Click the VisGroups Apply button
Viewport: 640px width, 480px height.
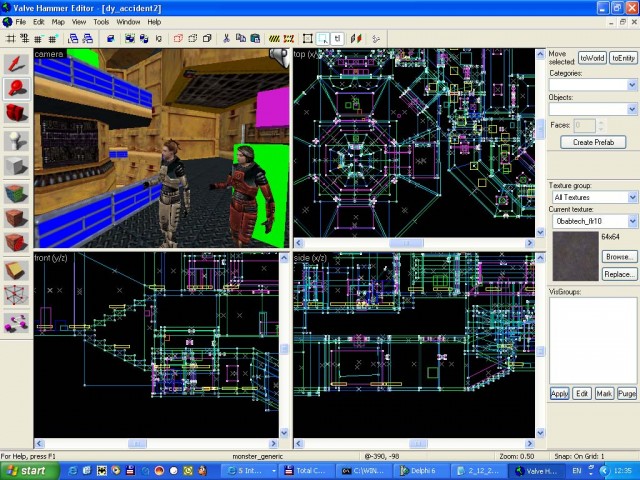click(559, 393)
